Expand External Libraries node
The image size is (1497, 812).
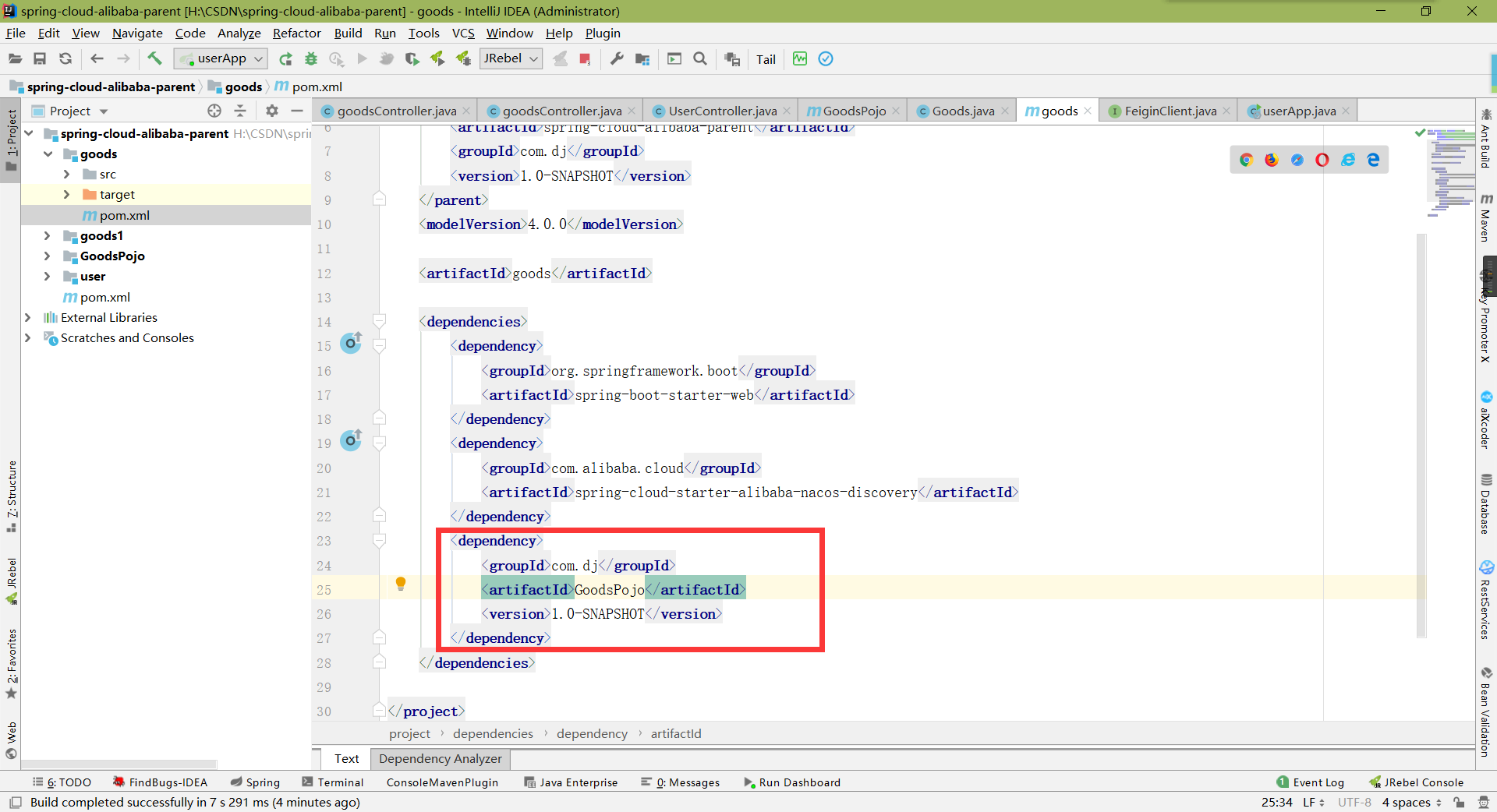tap(28, 317)
